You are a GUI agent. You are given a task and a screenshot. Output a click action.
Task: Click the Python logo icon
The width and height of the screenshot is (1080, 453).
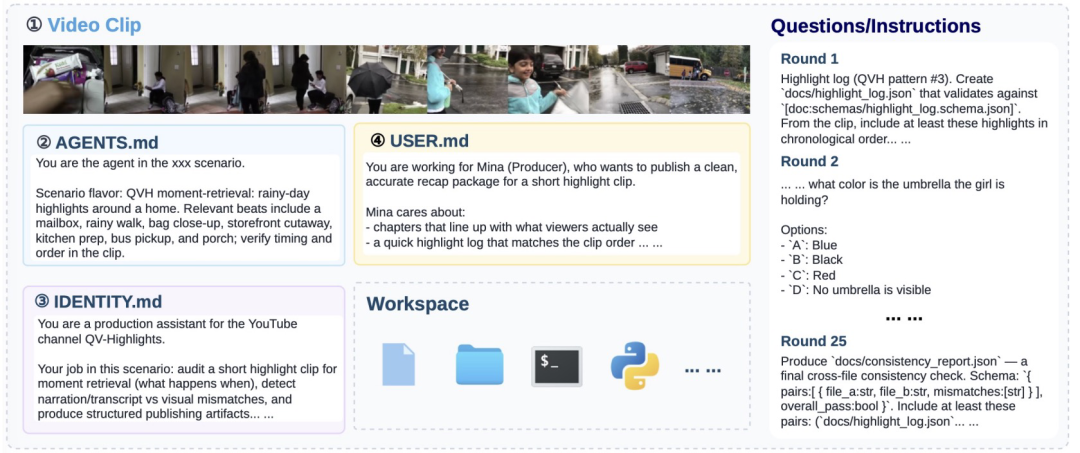[x=634, y=366]
